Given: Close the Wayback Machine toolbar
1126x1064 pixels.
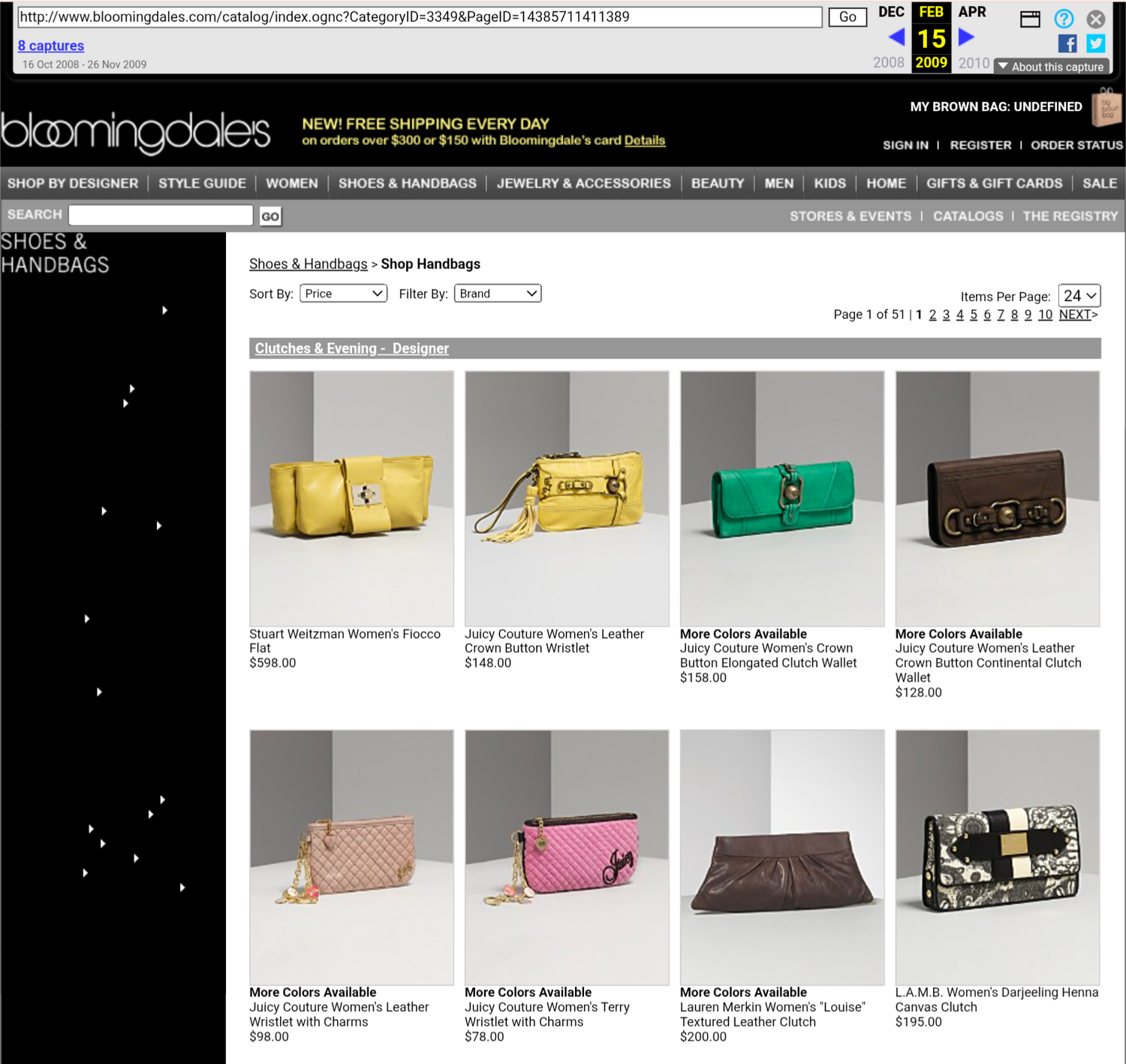Looking at the screenshot, I should 1096,19.
